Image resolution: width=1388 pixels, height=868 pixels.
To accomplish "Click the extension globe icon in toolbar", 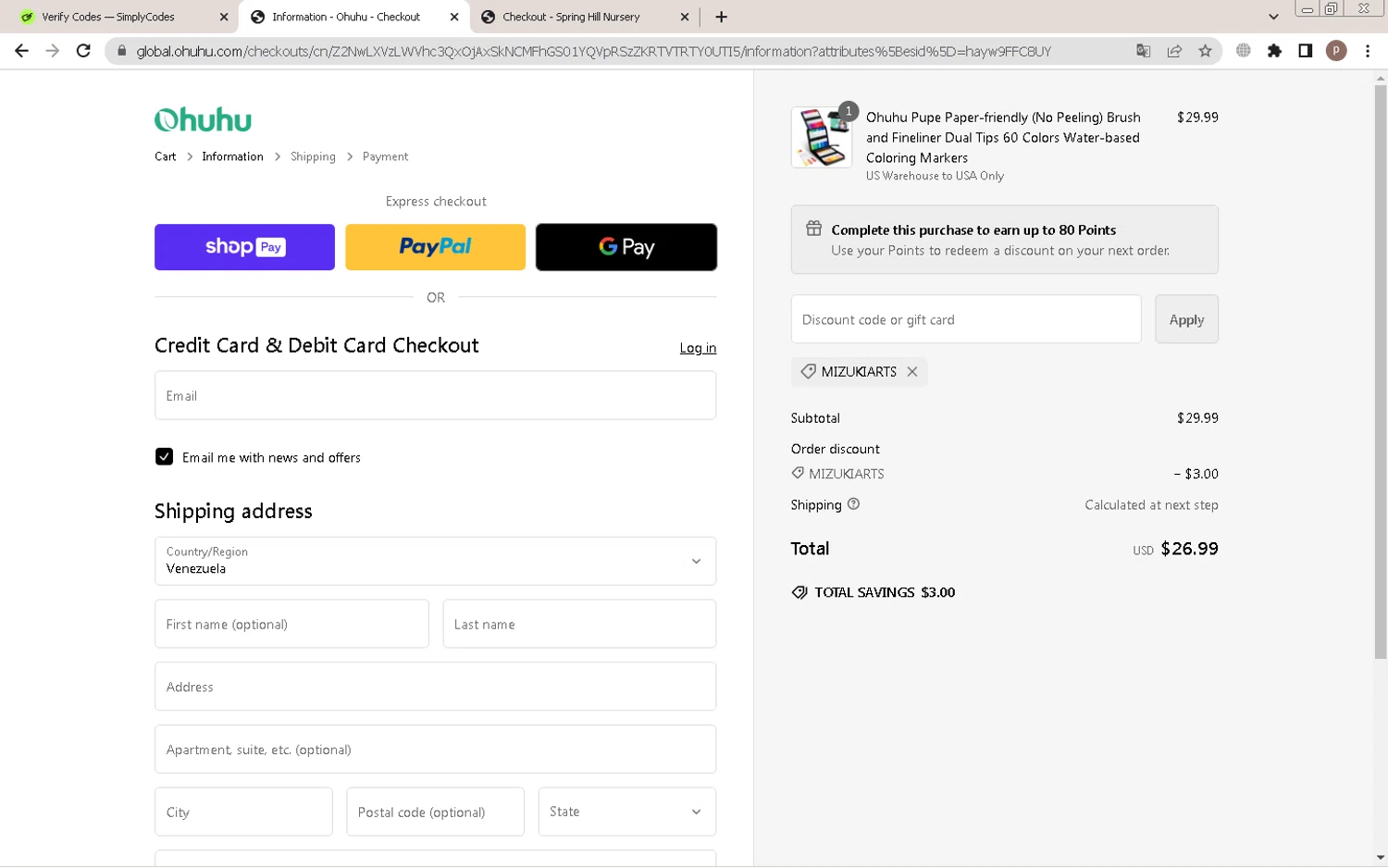I will coord(1244,51).
